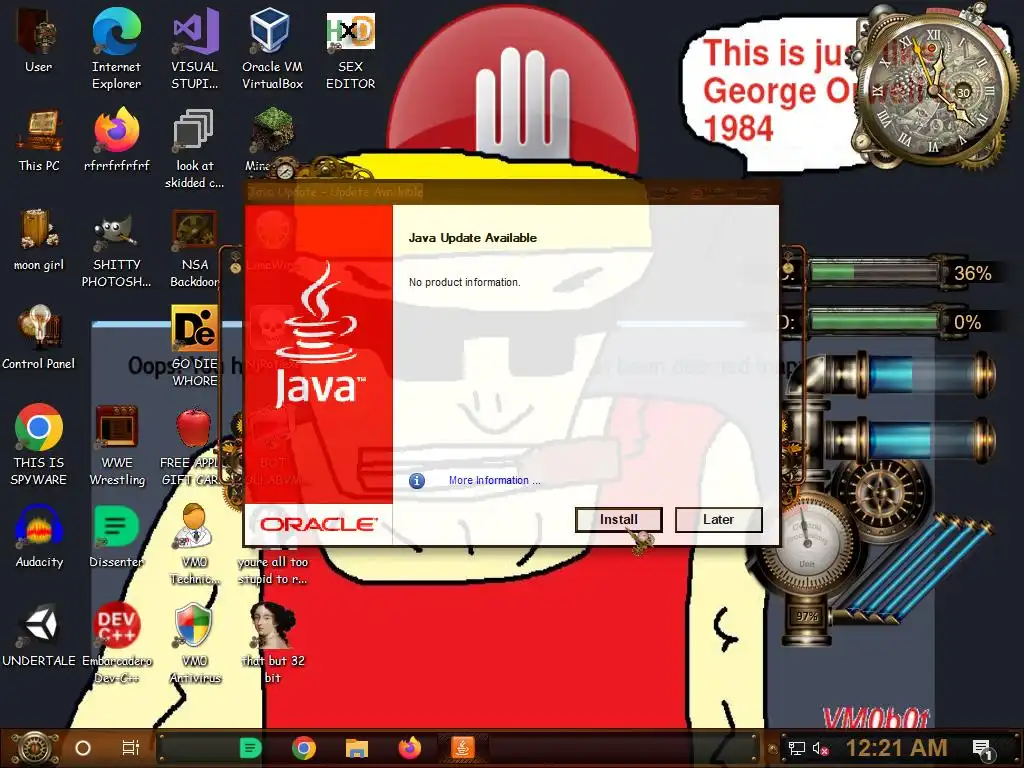Screen dimensions: 1024x768
Task: Click the 36% green usage bar
Action: (874, 272)
